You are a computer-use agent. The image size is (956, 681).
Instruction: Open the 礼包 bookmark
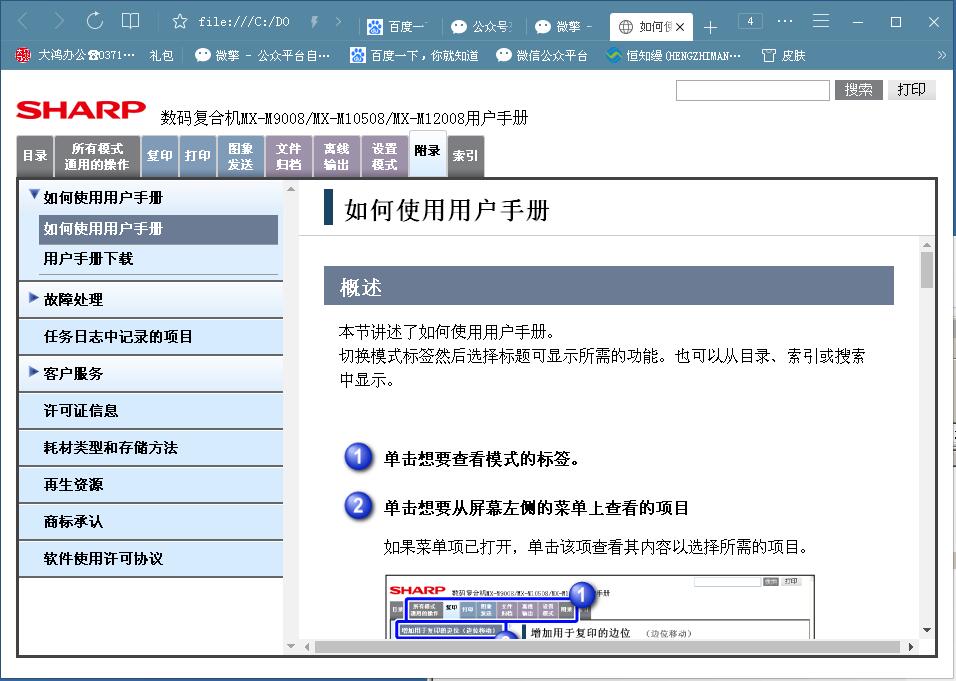tap(162, 55)
